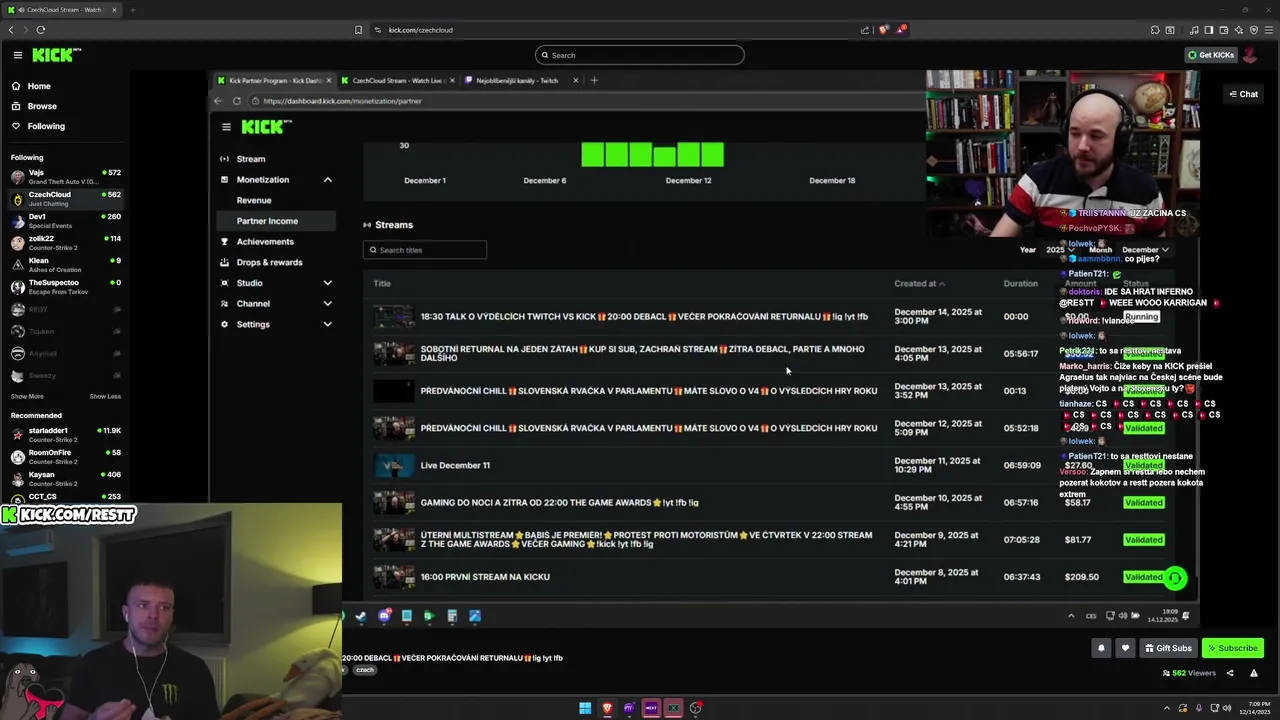
Task: Collapse followed channels with Show Less
Action: (105, 396)
